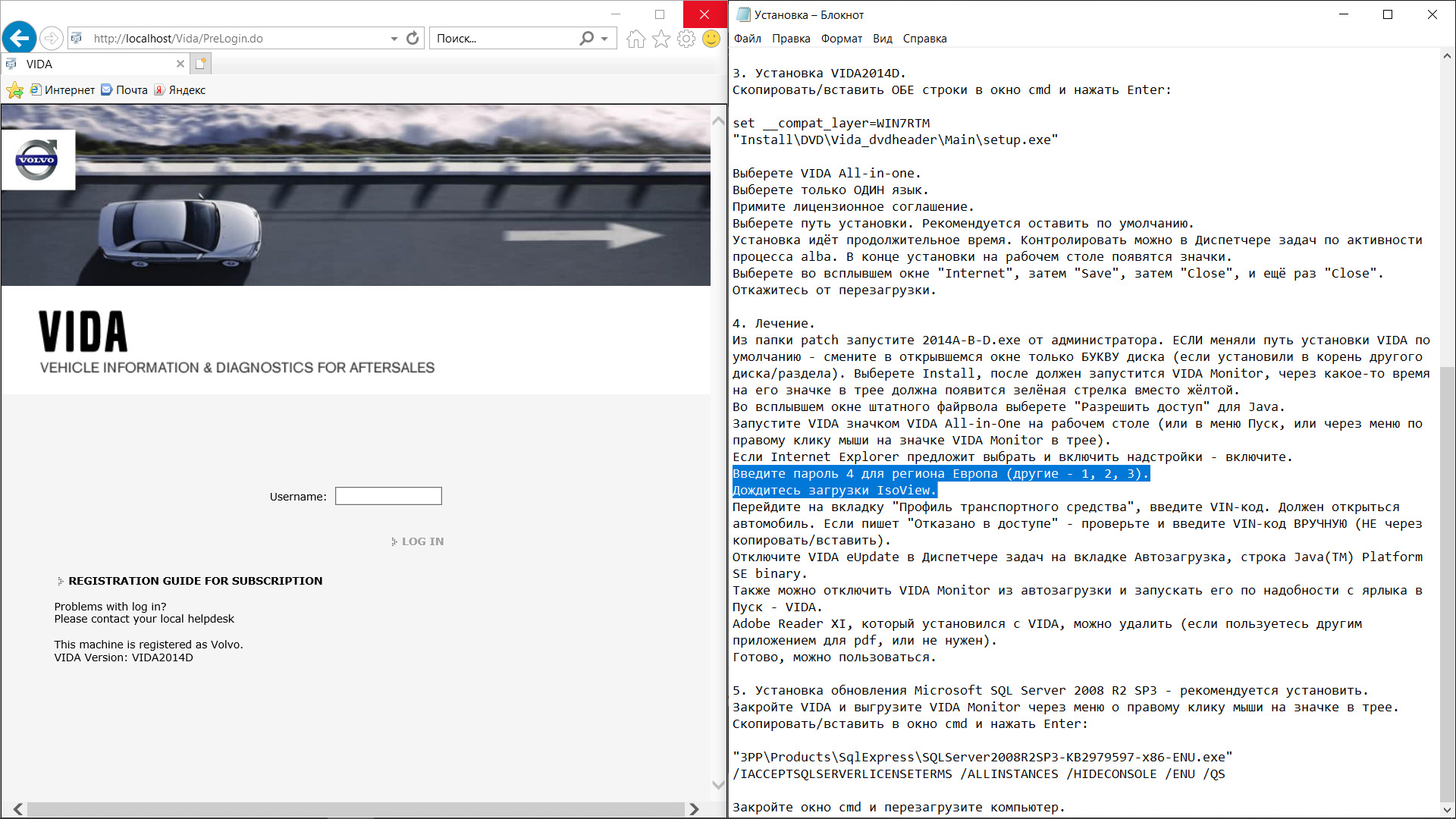Click add-to-favorites bar star icon
Screen dimensions: 1456x819
[x=14, y=90]
